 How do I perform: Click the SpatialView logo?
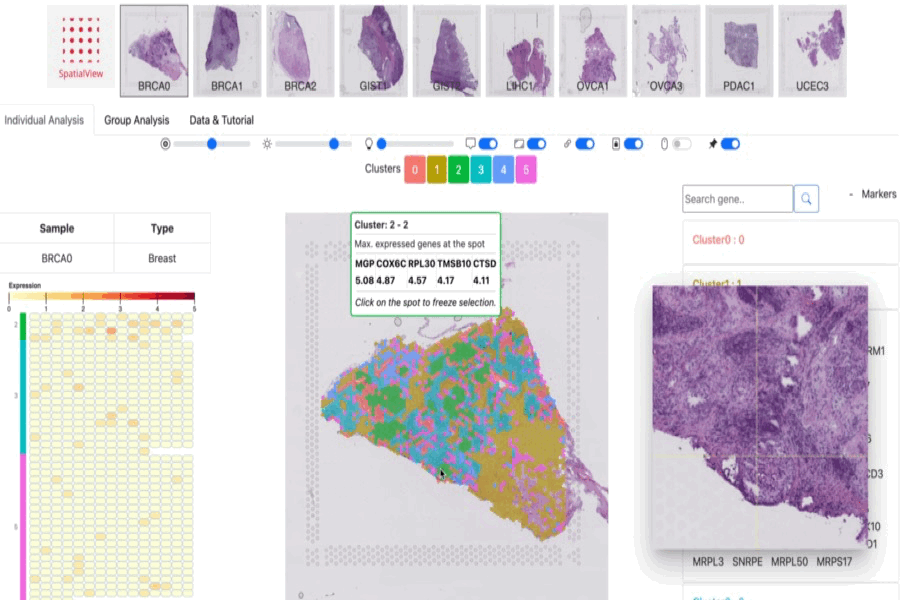pyautogui.click(x=83, y=50)
